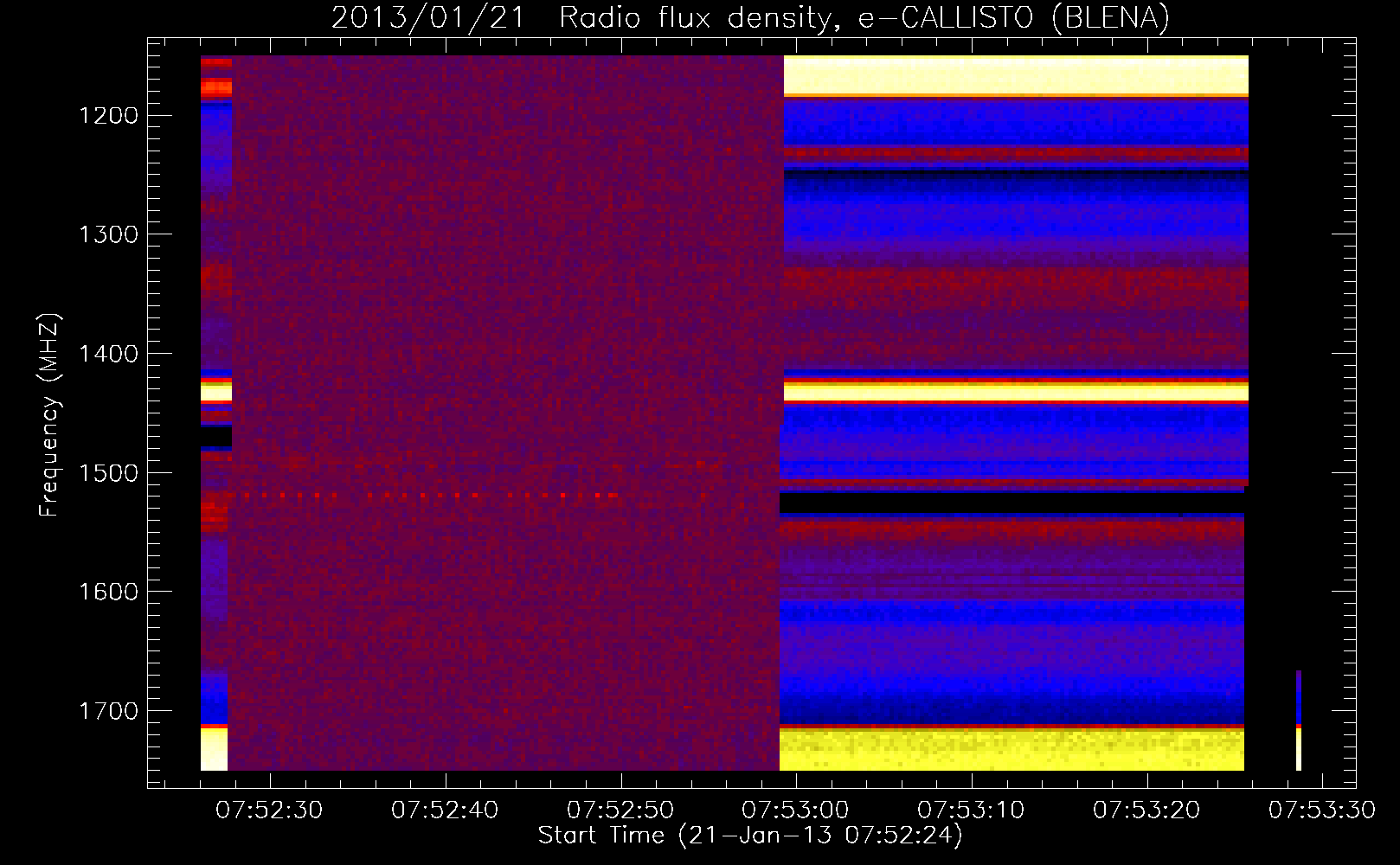Click the 'Start Time (21-Jan-13 07:52:24)' label
The width and height of the screenshot is (1400, 865).
tap(750, 836)
